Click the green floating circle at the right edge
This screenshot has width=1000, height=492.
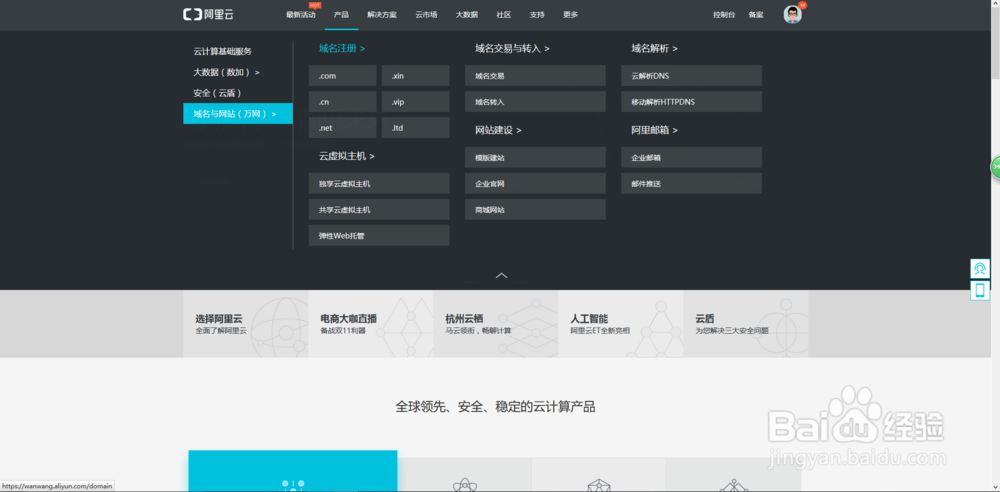tap(995, 167)
